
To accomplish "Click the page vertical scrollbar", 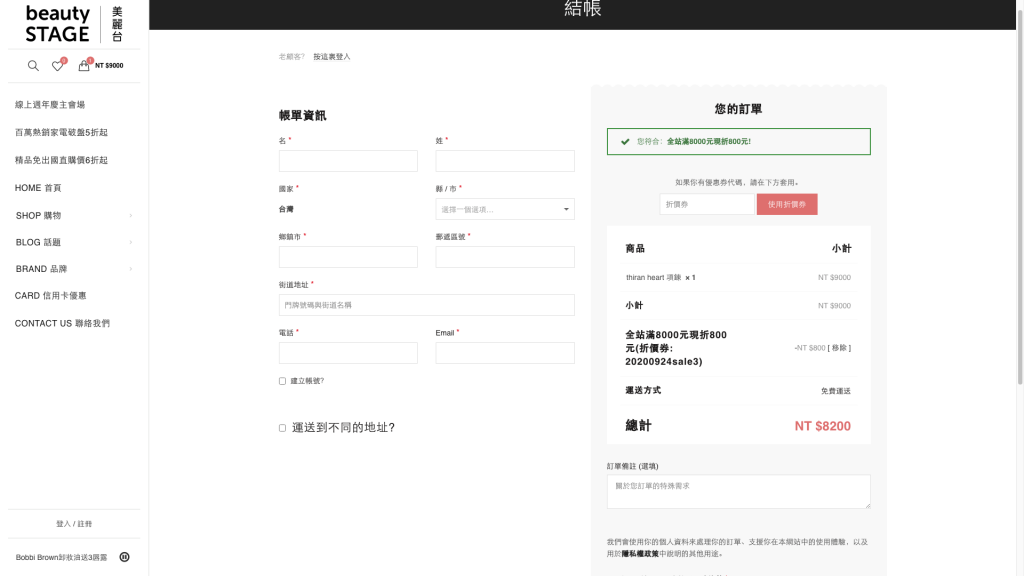I will point(1020,196).
